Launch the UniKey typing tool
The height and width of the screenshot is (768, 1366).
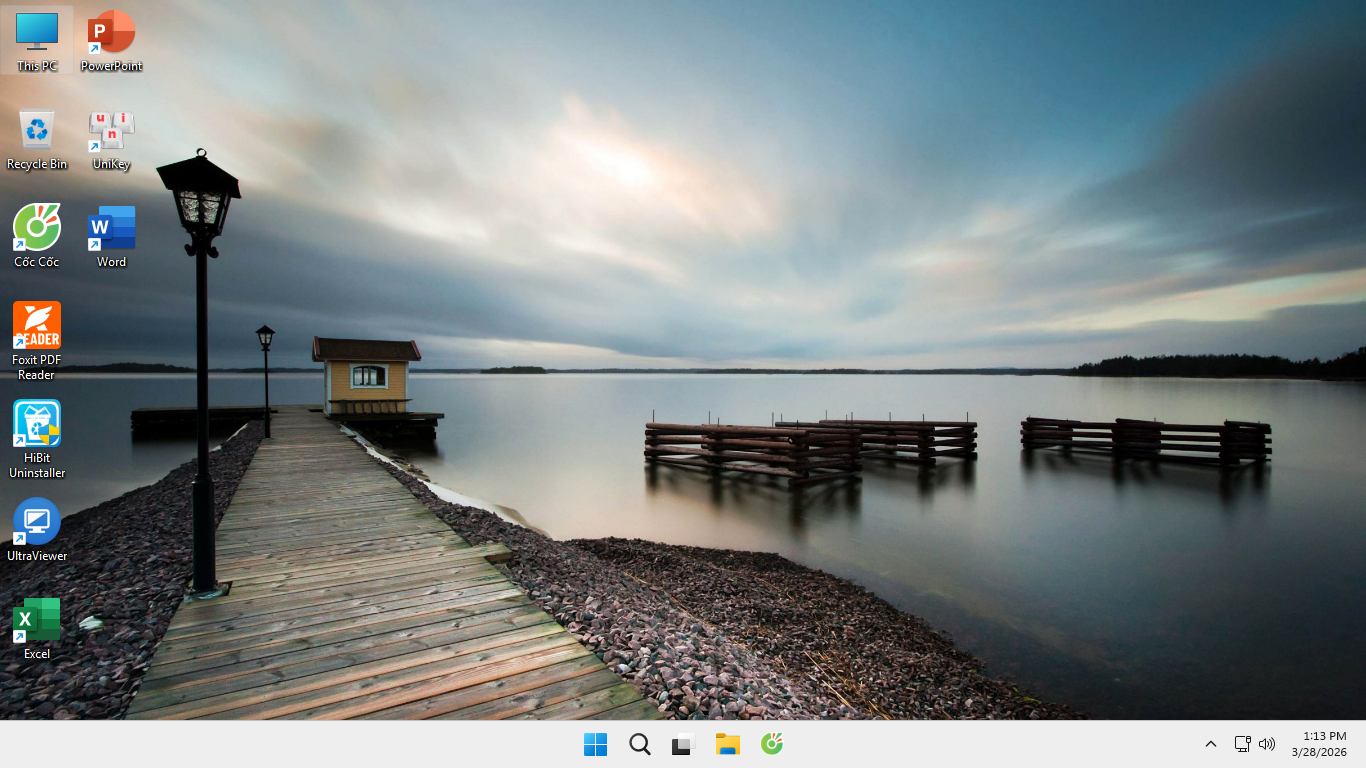click(x=111, y=130)
